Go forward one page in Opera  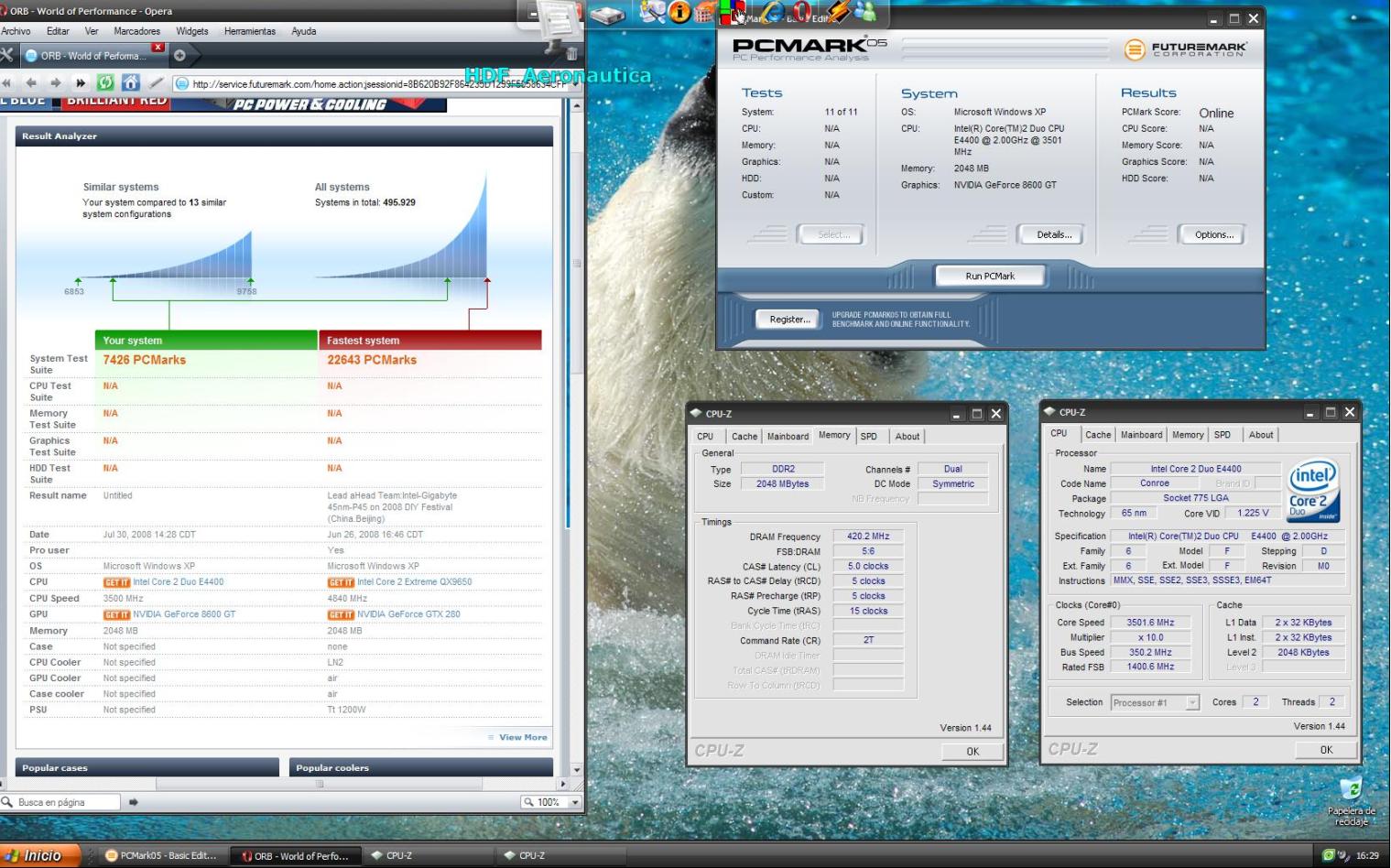56,82
